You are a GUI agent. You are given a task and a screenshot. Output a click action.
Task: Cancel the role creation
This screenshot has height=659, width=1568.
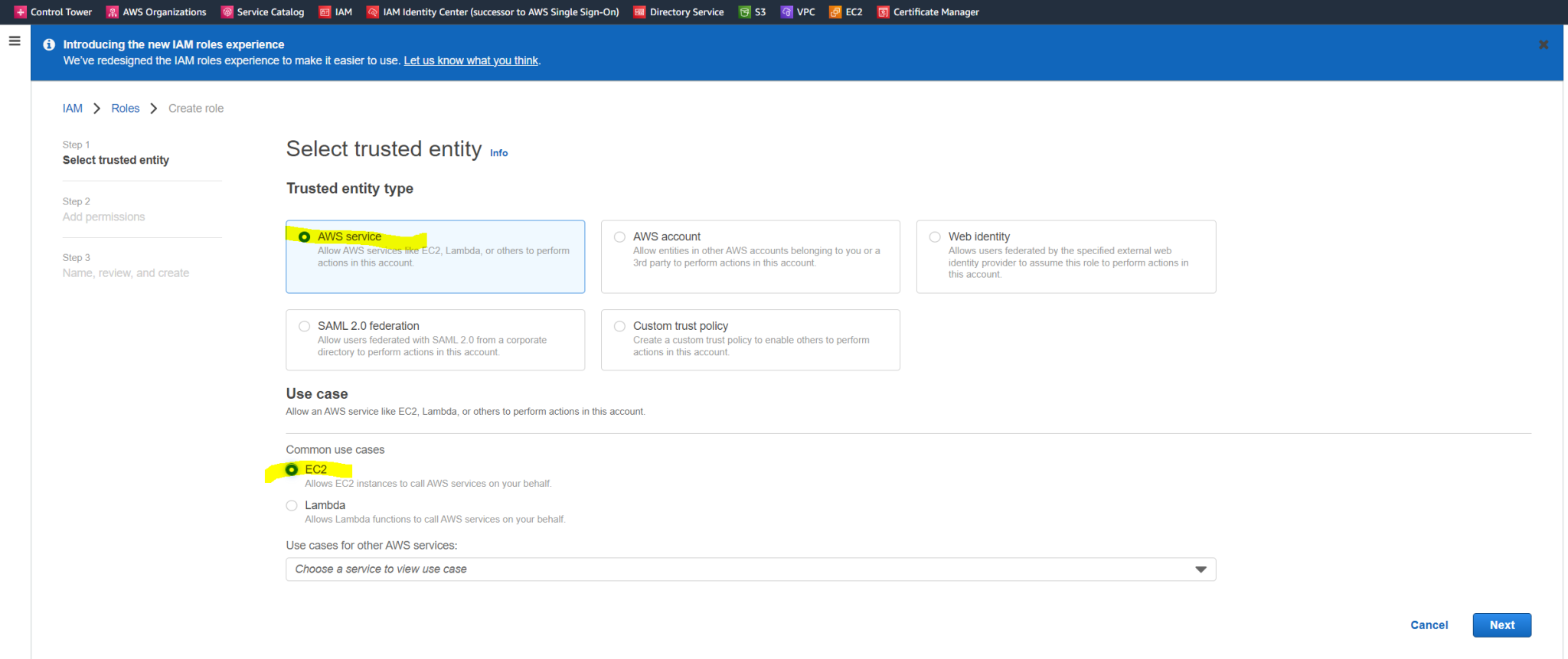(1429, 625)
